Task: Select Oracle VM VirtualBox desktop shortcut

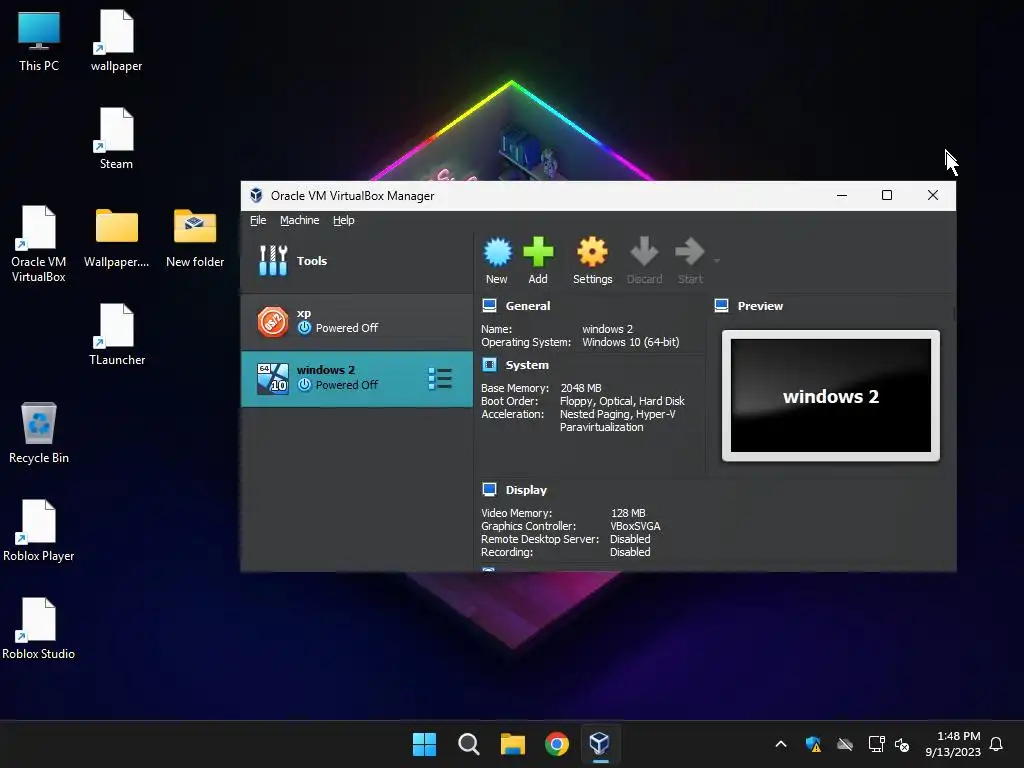Action: pos(39,244)
